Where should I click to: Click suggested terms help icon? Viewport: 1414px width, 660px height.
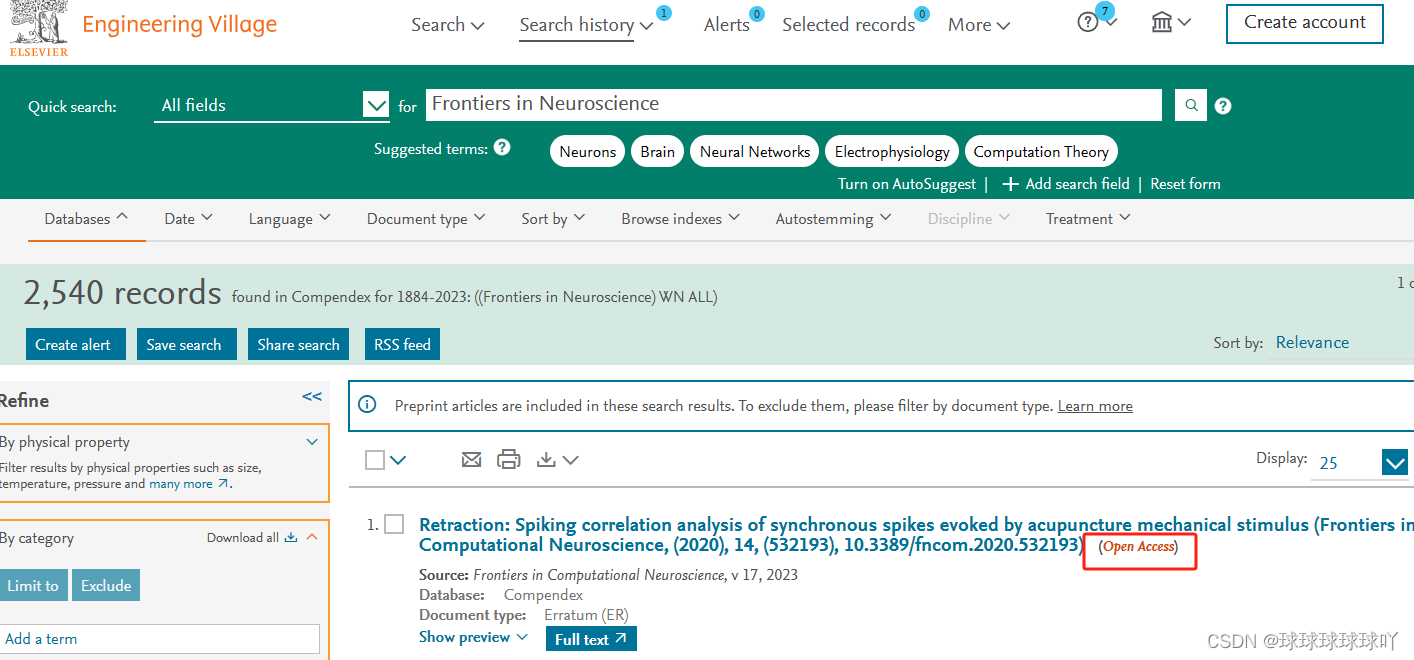click(x=502, y=147)
